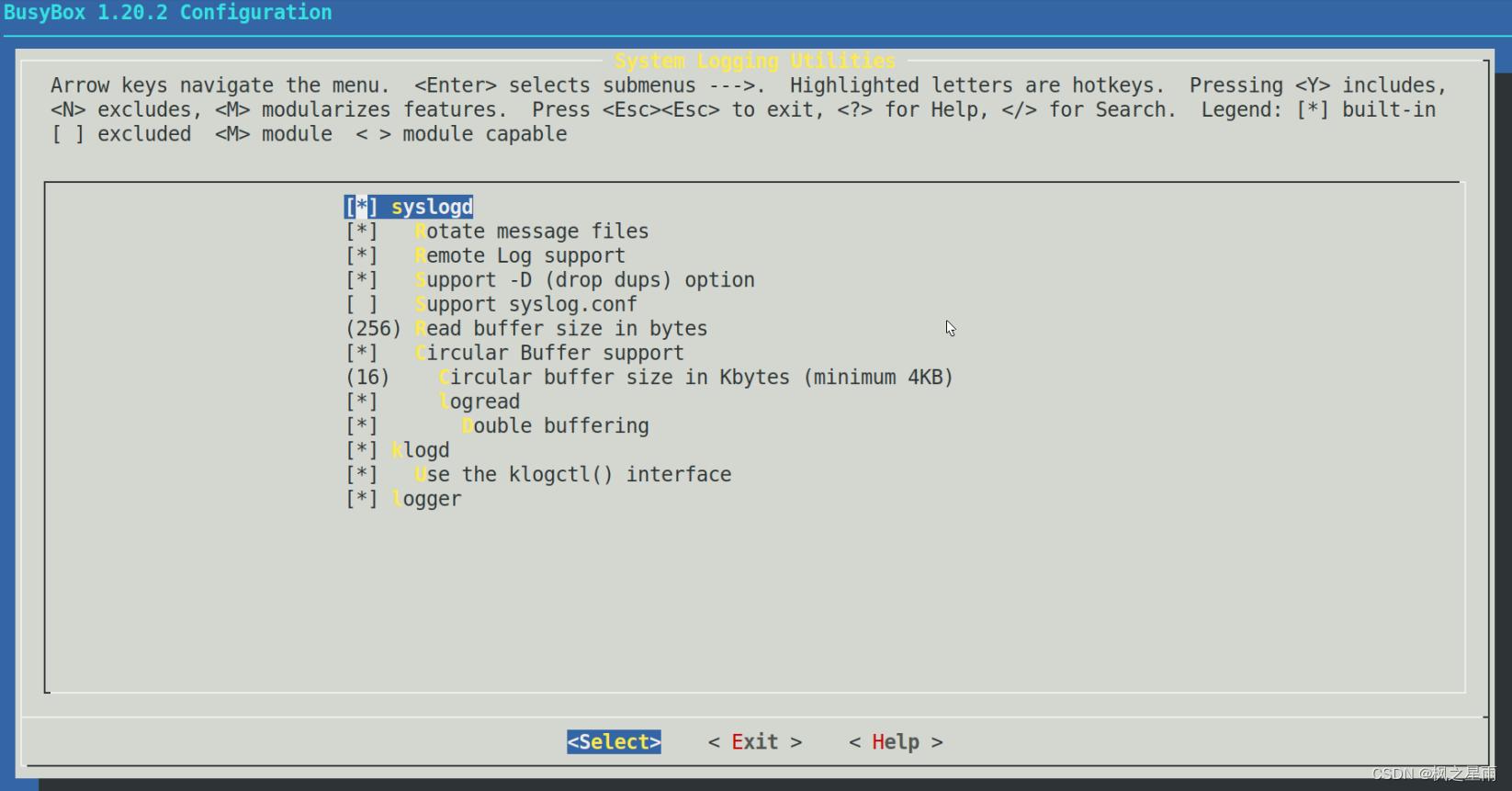Edit the Read buffer size value (256)
1512x791 pixels.
click(x=373, y=329)
